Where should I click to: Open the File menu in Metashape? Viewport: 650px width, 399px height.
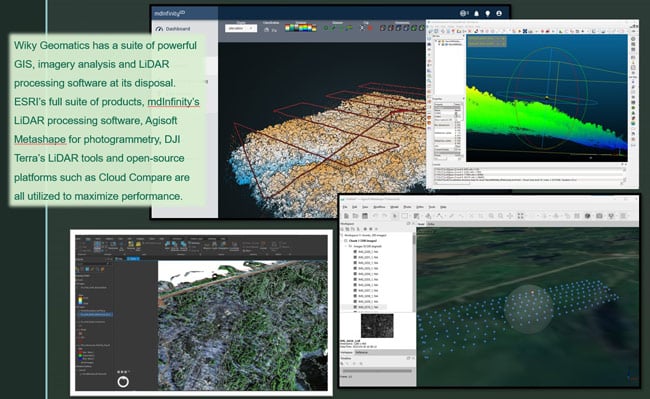click(x=344, y=207)
